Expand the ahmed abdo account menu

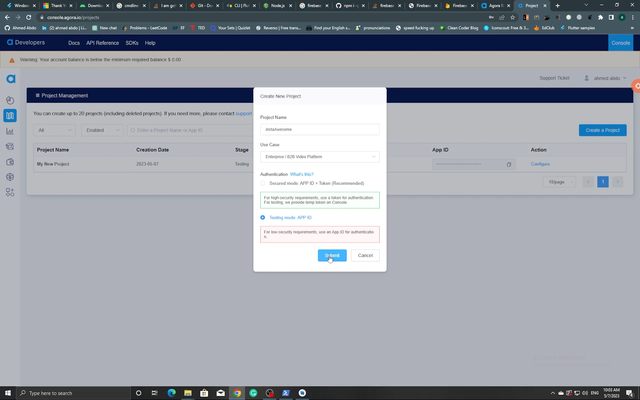609,78
